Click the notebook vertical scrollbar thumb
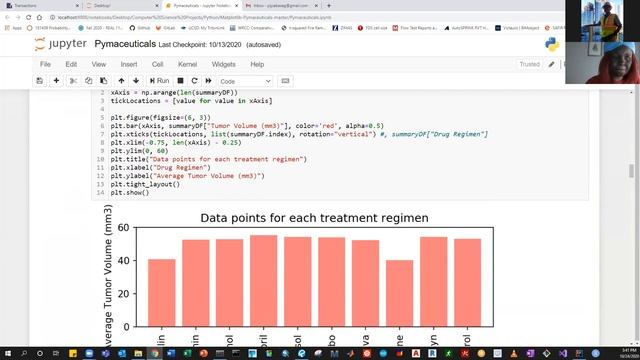Screen dimensions: 640x360 point(631,171)
